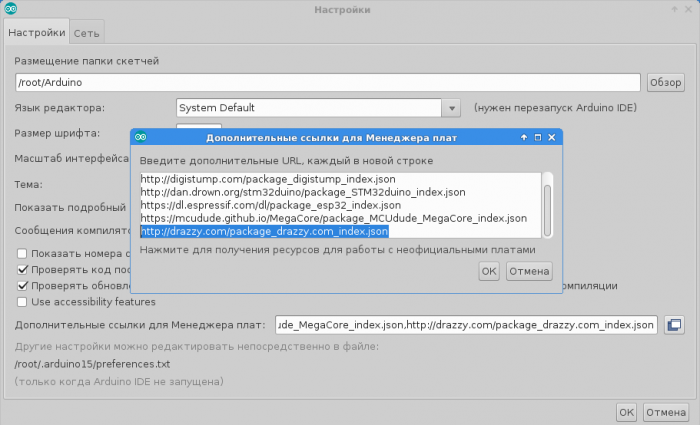Click the Обзор browse button
Image resolution: width=700 pixels, height=425 pixels.
[665, 83]
